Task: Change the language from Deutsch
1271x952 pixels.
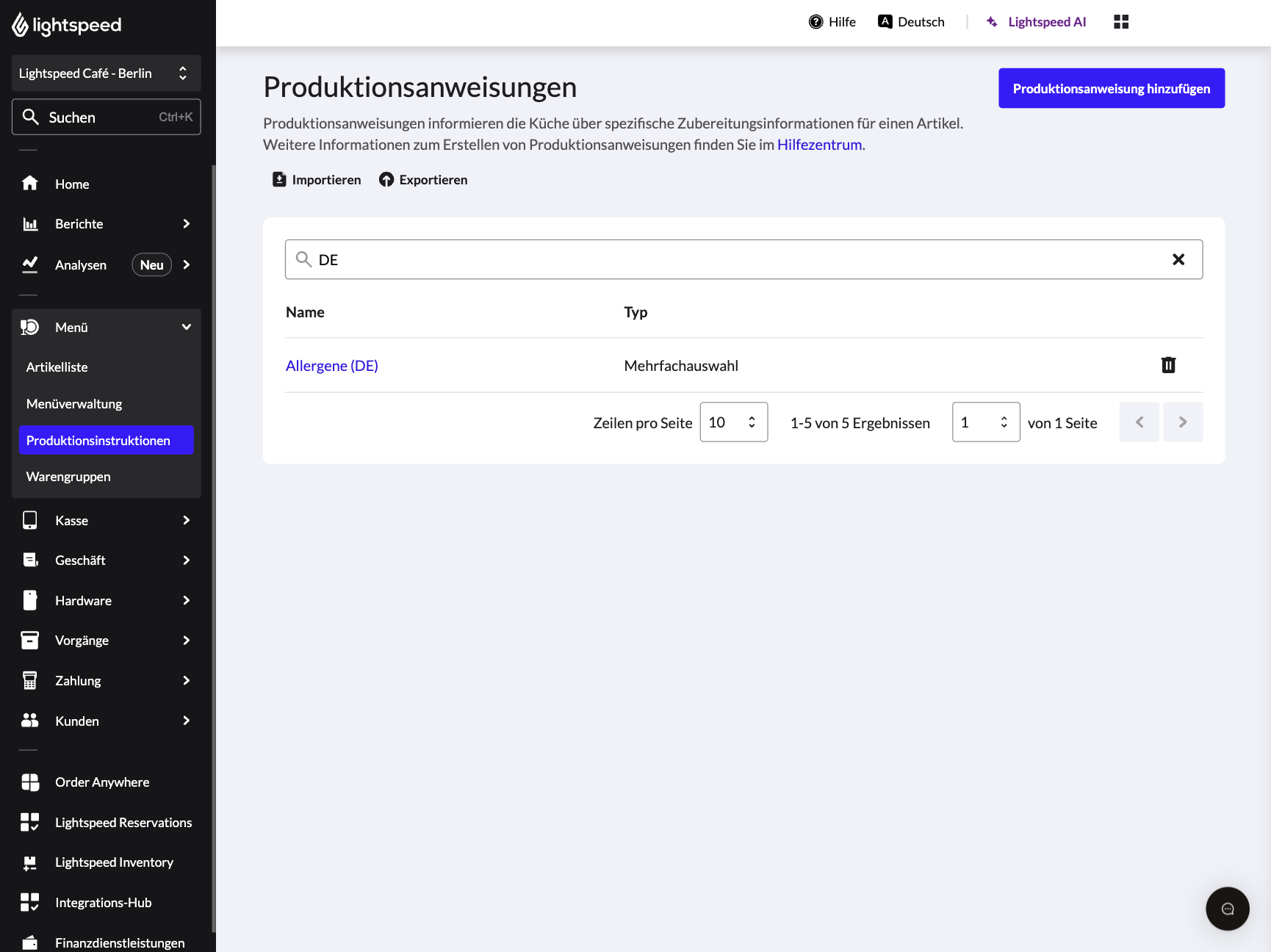Action: coord(911,22)
